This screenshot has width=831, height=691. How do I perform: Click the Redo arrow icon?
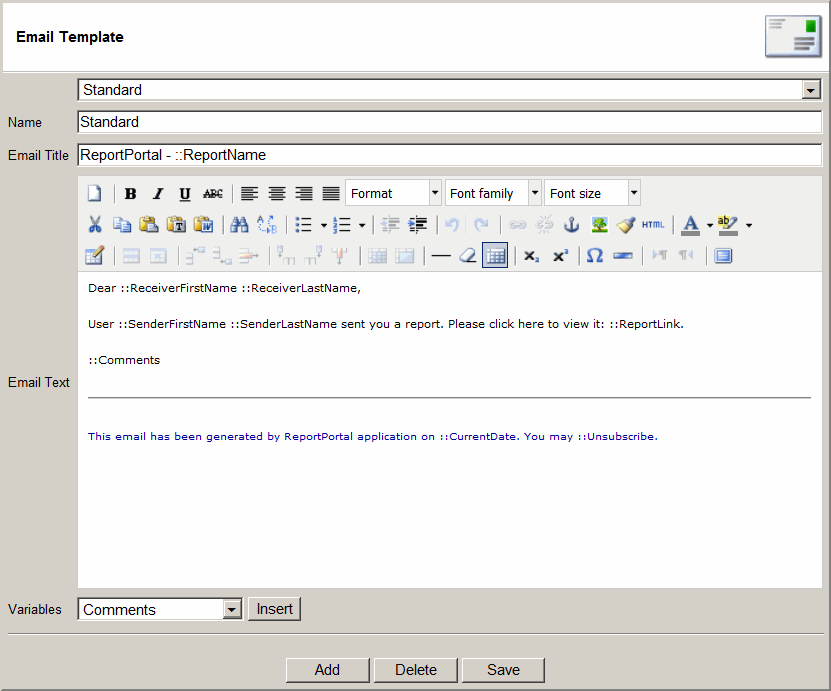(x=481, y=225)
